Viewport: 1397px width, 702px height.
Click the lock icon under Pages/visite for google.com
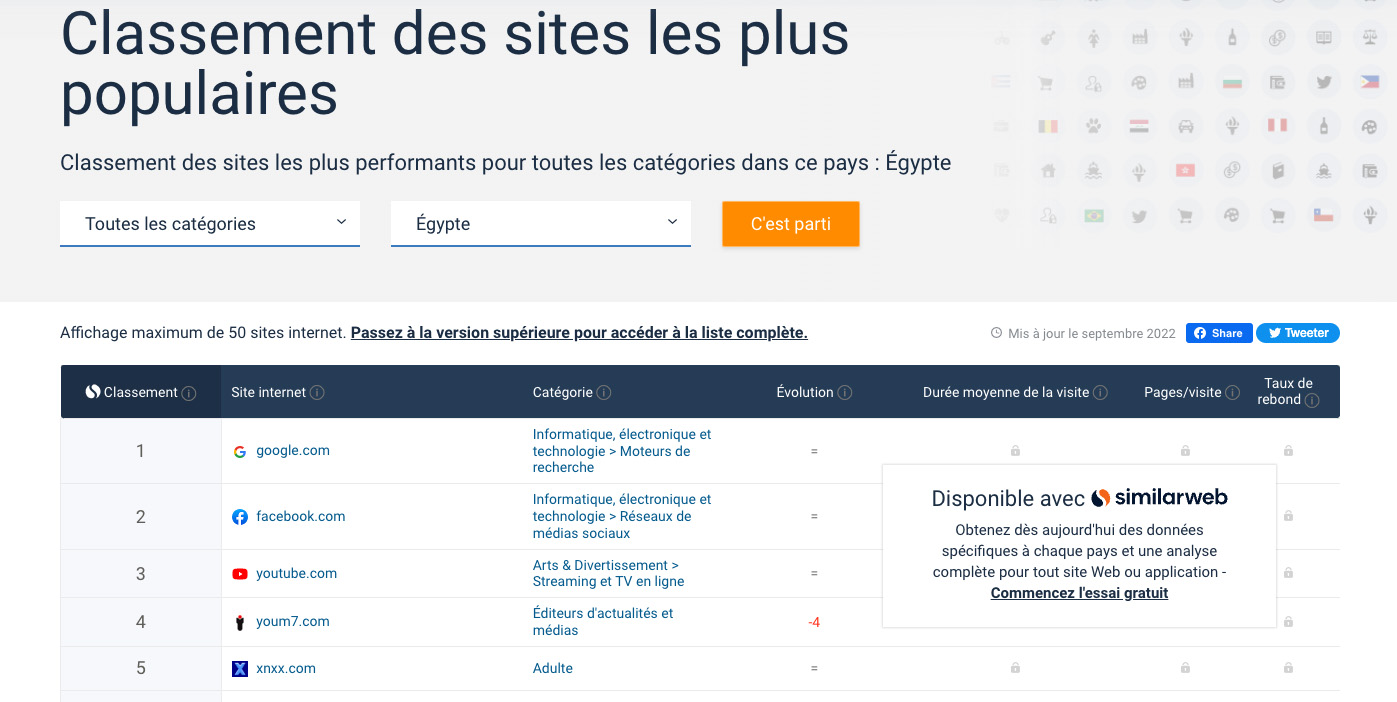[1185, 451]
